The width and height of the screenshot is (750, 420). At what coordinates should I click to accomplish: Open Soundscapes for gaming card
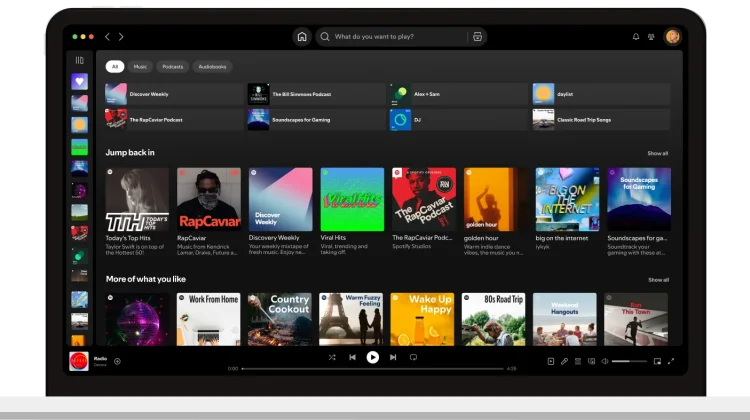(639, 211)
